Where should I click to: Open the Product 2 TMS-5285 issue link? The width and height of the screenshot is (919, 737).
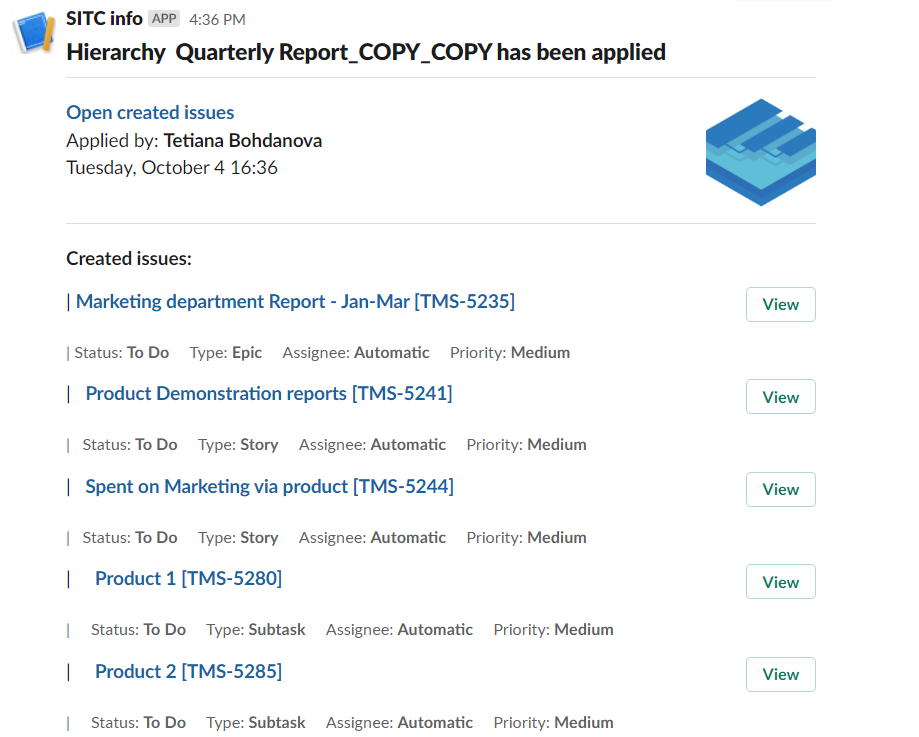(188, 672)
